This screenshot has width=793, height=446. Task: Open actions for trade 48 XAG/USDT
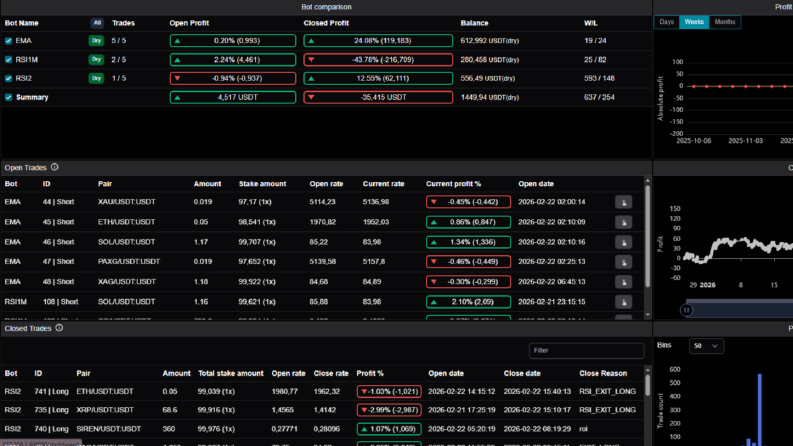(x=624, y=282)
